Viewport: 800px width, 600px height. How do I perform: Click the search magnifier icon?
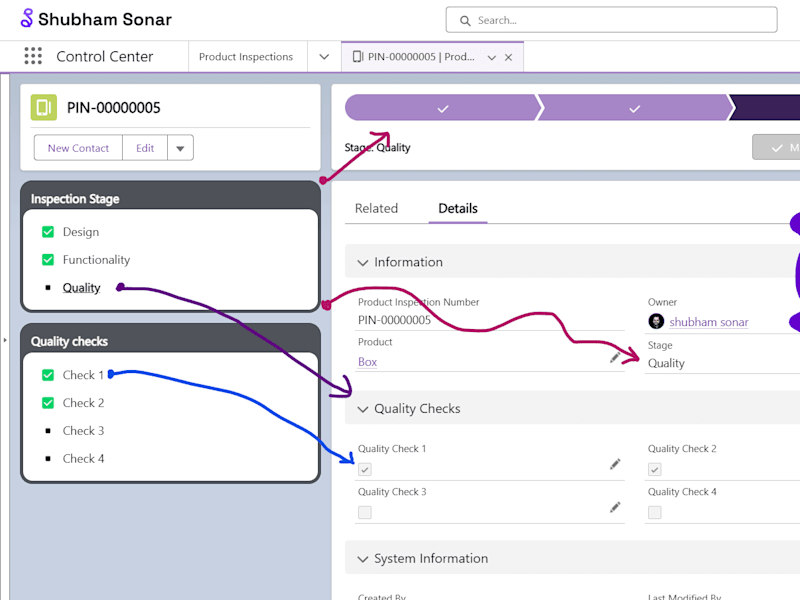coord(465,21)
